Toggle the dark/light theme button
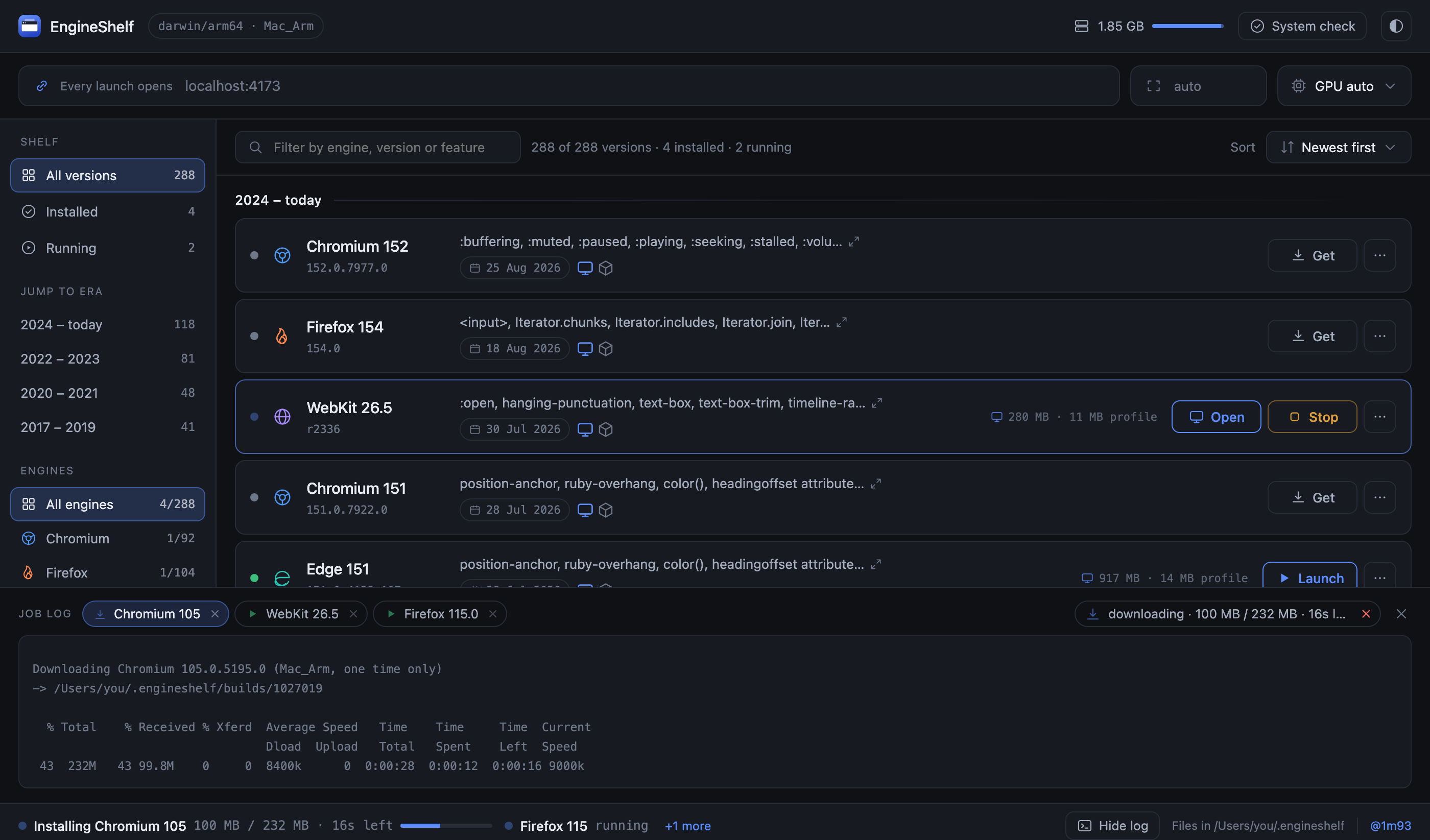This screenshot has width=1430, height=840. point(1396,26)
